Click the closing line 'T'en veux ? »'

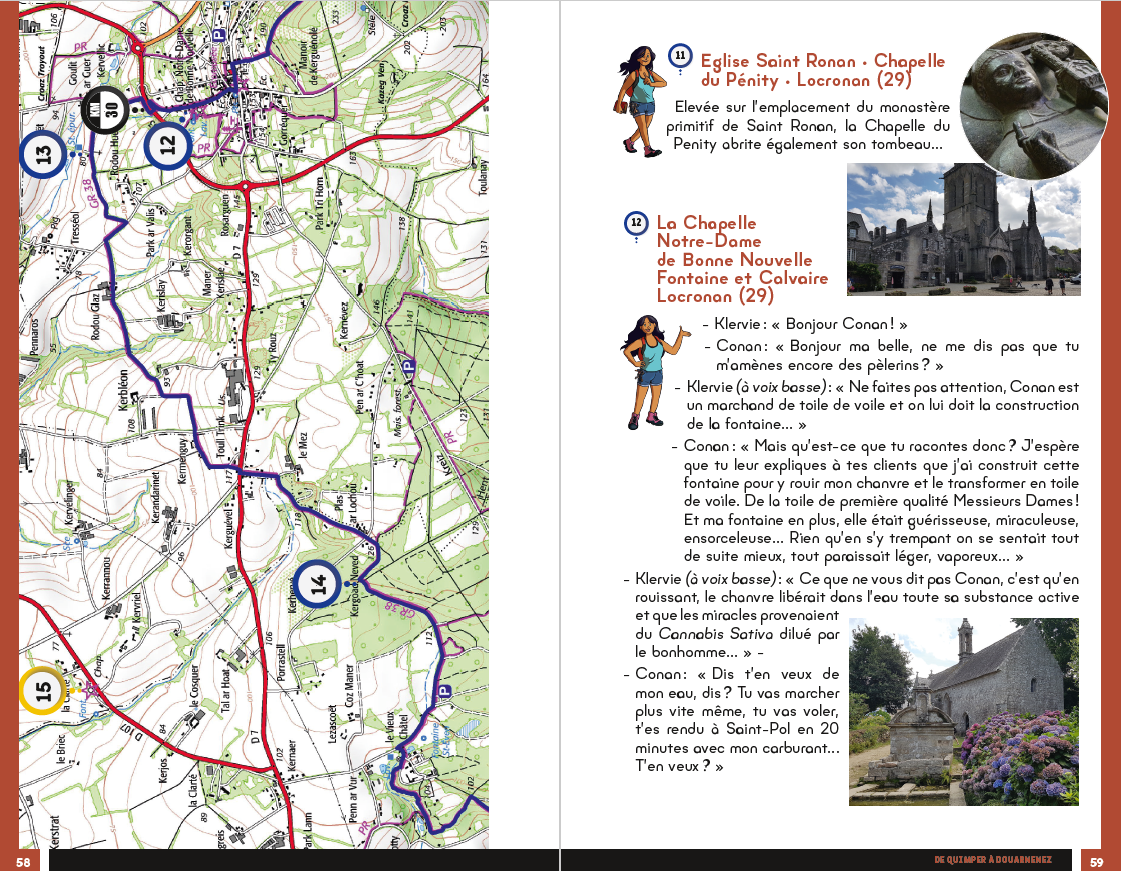(679, 766)
